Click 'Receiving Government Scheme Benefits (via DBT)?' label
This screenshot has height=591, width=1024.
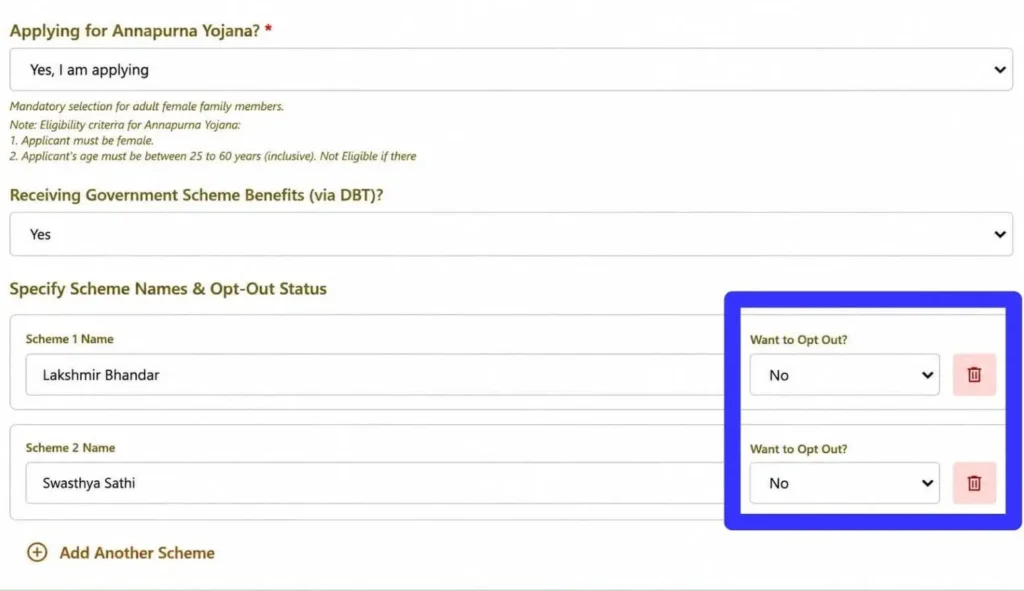196,195
